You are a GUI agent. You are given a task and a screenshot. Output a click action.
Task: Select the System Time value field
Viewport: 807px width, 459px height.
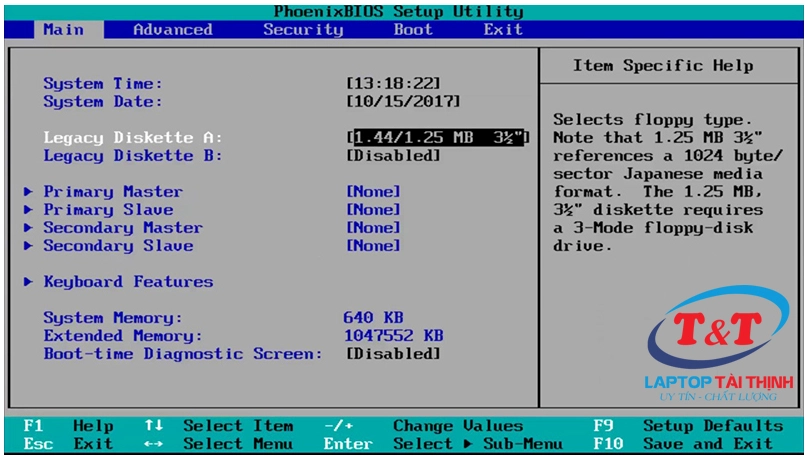tap(394, 84)
